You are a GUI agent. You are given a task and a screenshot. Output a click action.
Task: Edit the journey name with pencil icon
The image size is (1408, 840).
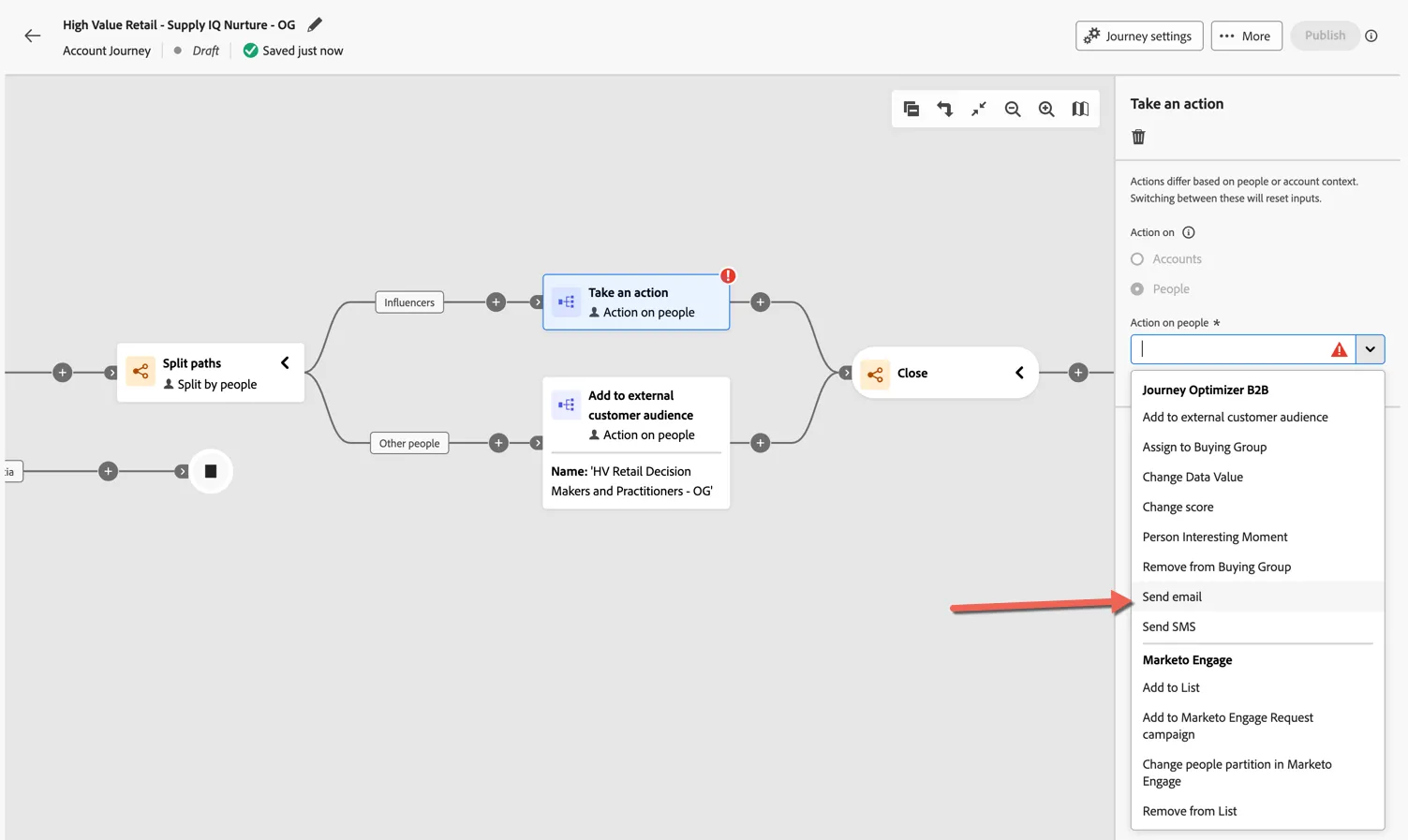(315, 24)
